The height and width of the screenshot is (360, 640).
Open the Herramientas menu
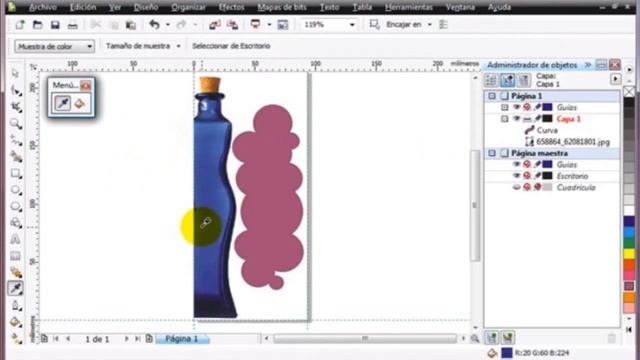pos(409,7)
